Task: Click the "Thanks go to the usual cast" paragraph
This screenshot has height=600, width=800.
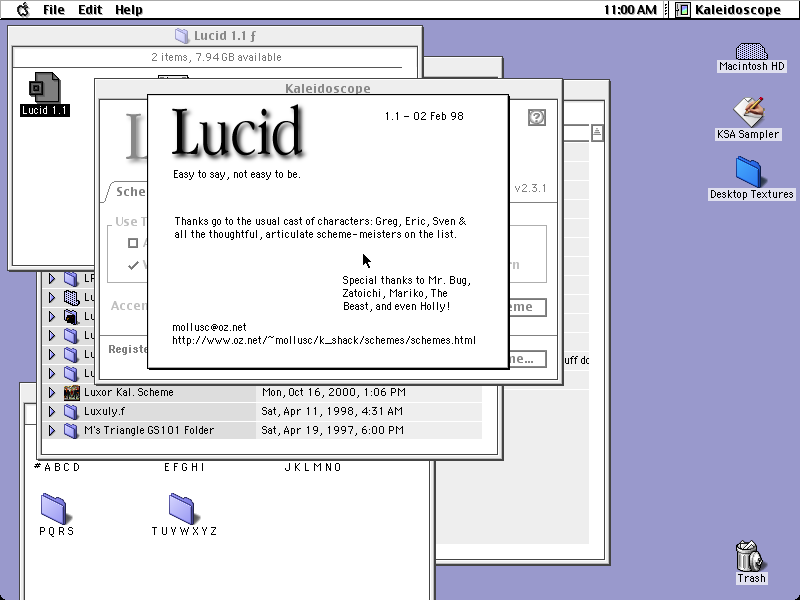Action: click(x=320, y=228)
